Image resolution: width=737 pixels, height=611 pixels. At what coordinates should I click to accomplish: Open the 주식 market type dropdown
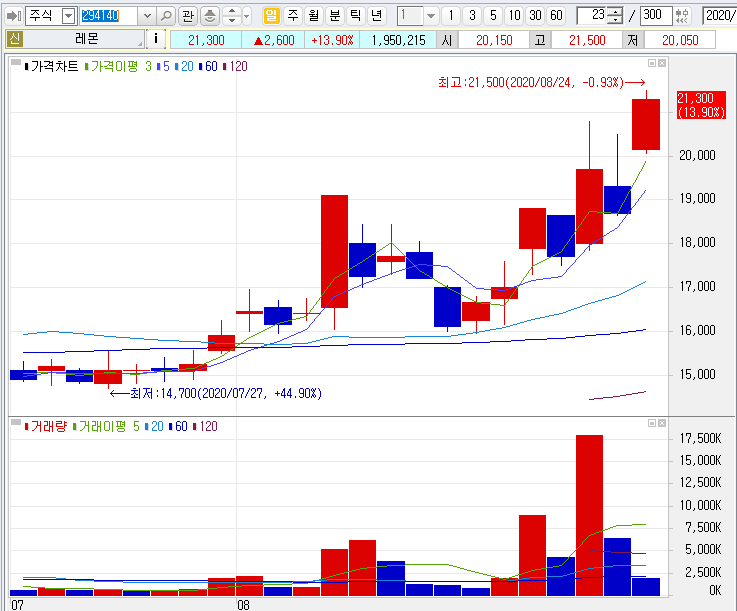pos(69,16)
